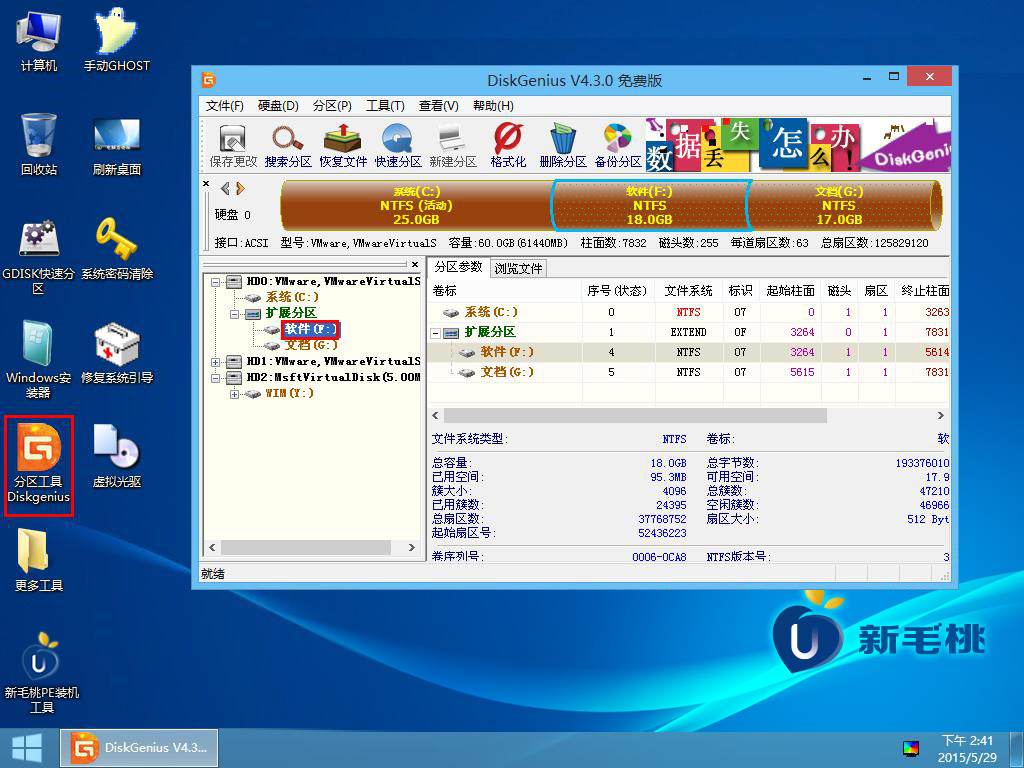
Task: Select 系统(C:) in the left tree
Action: 292,297
